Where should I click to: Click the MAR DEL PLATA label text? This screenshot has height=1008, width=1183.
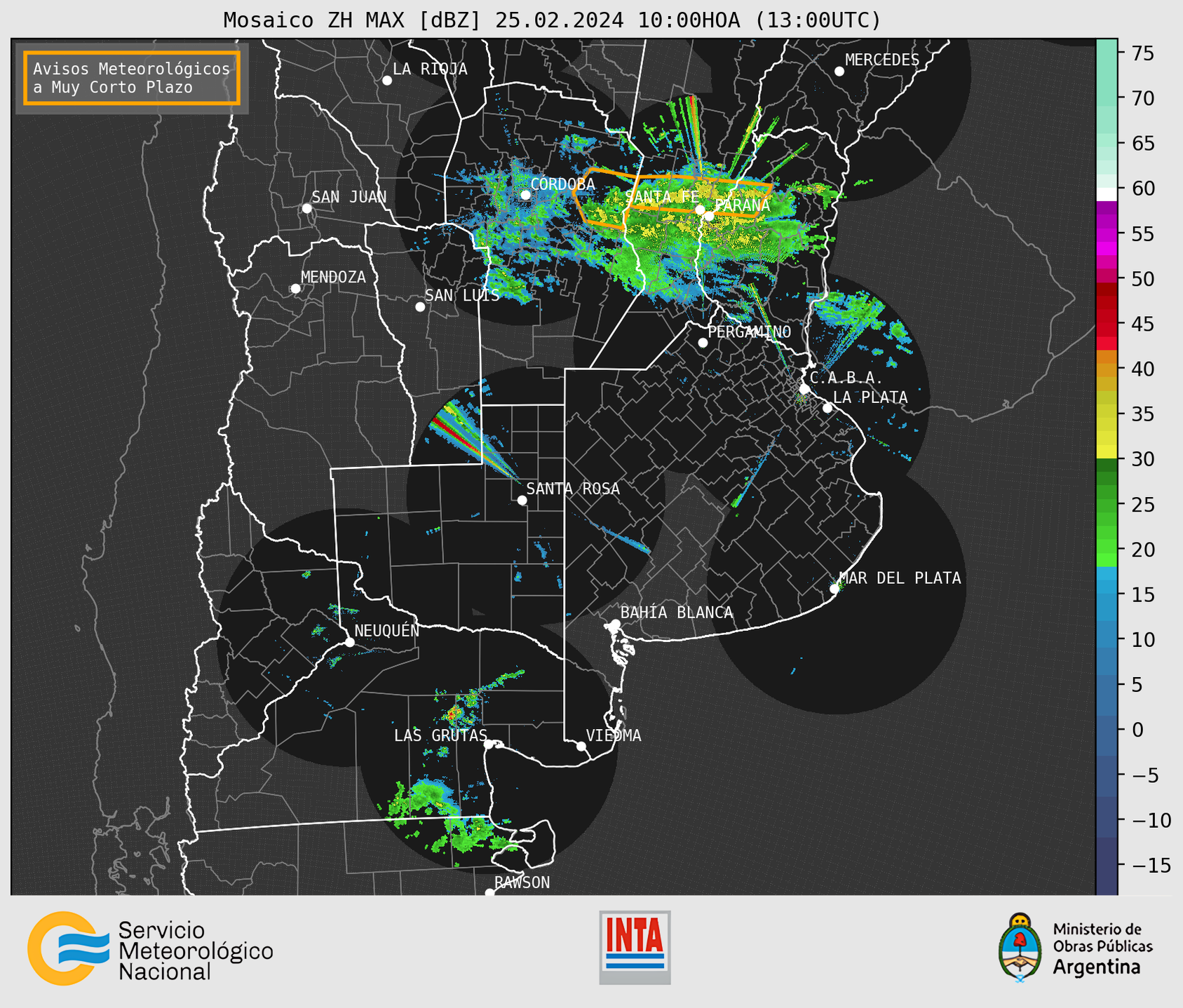point(900,578)
